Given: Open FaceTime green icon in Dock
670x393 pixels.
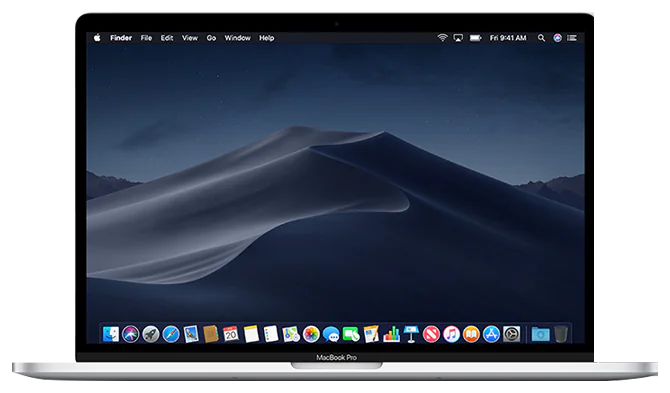Looking at the screenshot, I should pyautogui.click(x=351, y=334).
